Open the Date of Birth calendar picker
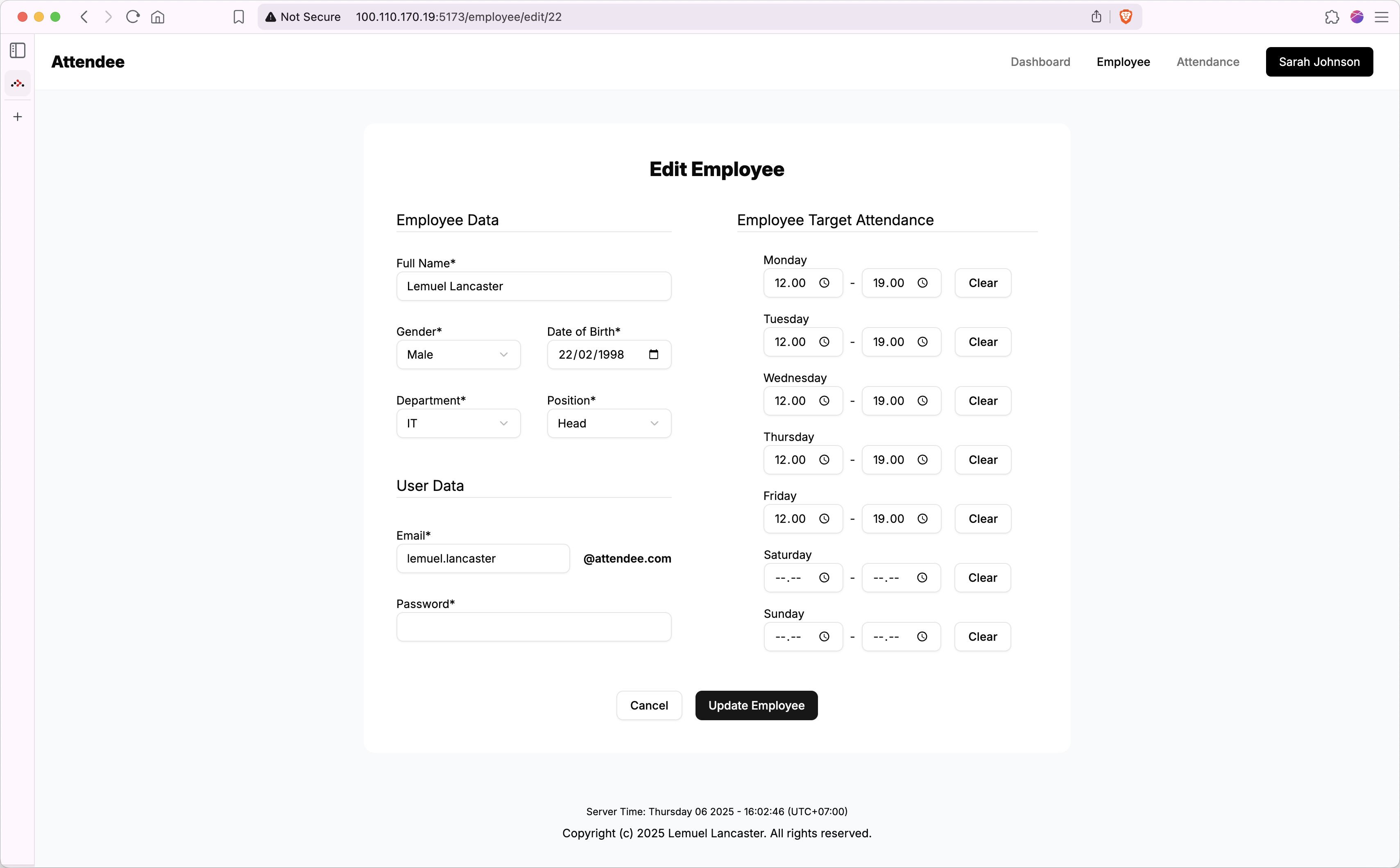Screen dimensions: 1400x868 [653, 354]
